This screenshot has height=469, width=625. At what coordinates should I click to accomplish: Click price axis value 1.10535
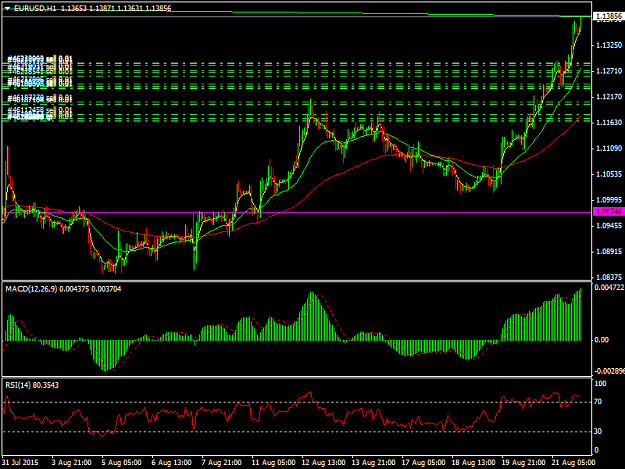pyautogui.click(x=608, y=174)
